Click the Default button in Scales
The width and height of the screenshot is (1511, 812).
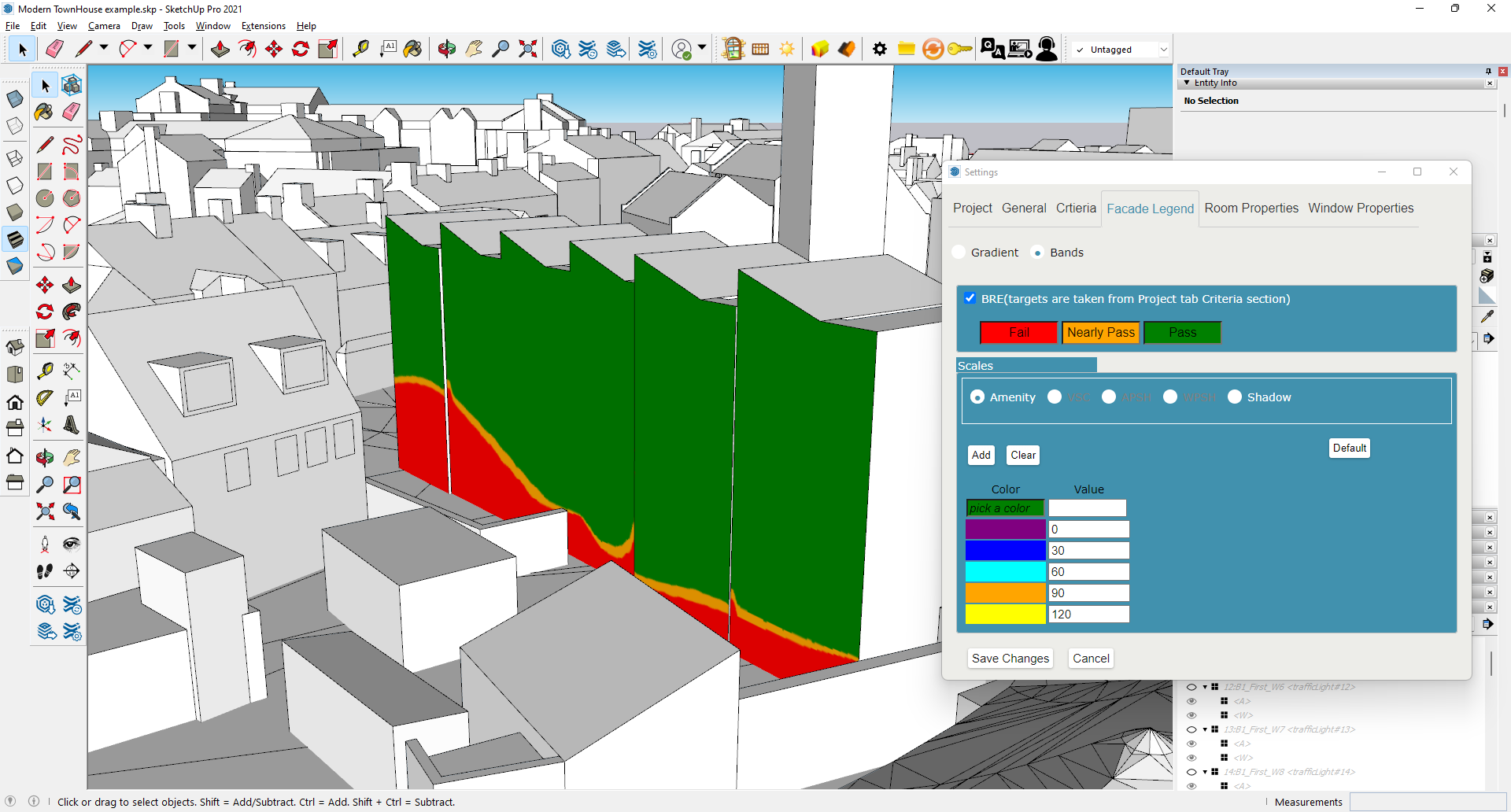click(1349, 448)
